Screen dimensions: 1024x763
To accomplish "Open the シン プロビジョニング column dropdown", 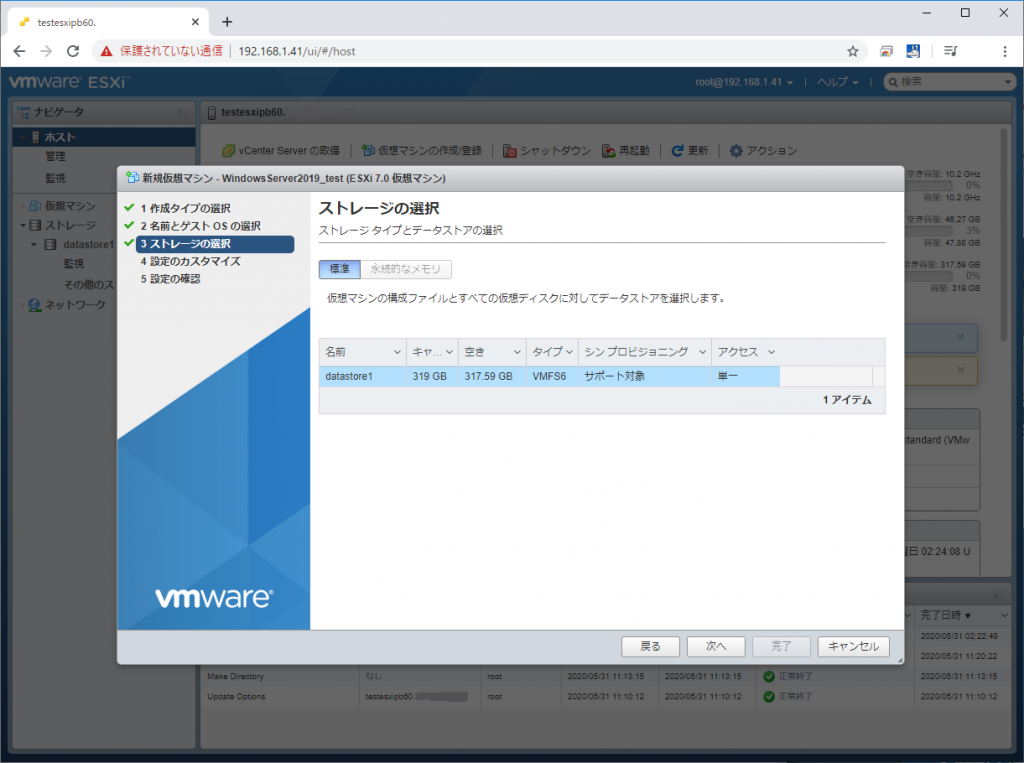I will click(703, 352).
